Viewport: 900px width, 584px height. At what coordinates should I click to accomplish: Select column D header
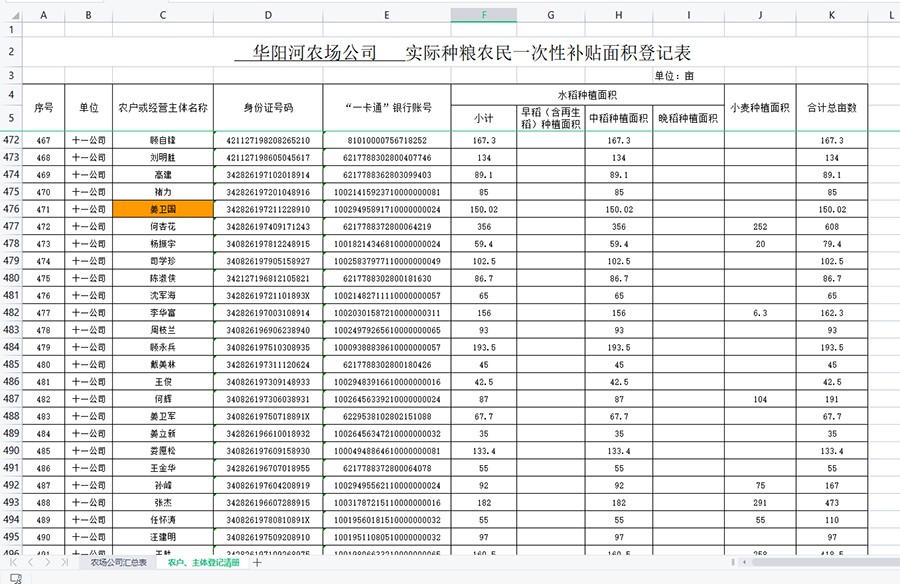[268, 15]
